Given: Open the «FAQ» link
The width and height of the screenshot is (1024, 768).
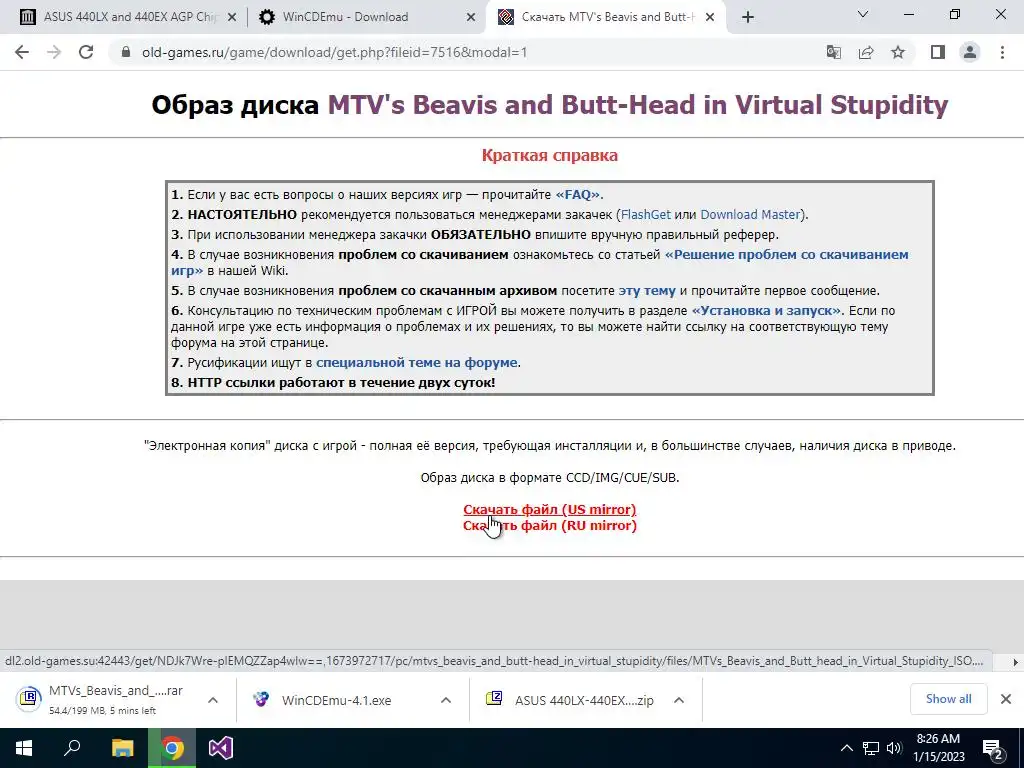Looking at the screenshot, I should [x=577, y=195].
